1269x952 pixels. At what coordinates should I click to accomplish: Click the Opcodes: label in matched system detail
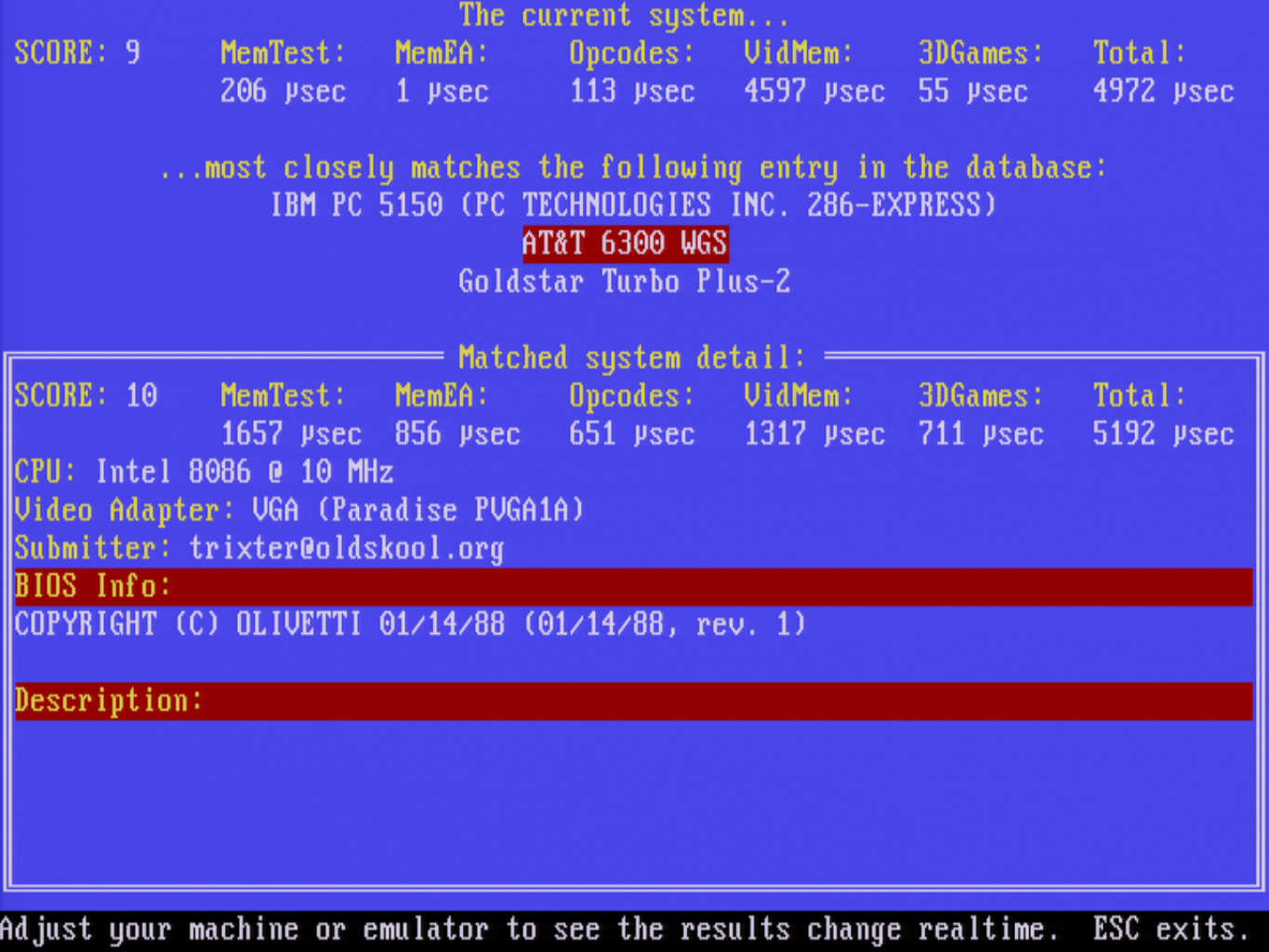coord(632,396)
